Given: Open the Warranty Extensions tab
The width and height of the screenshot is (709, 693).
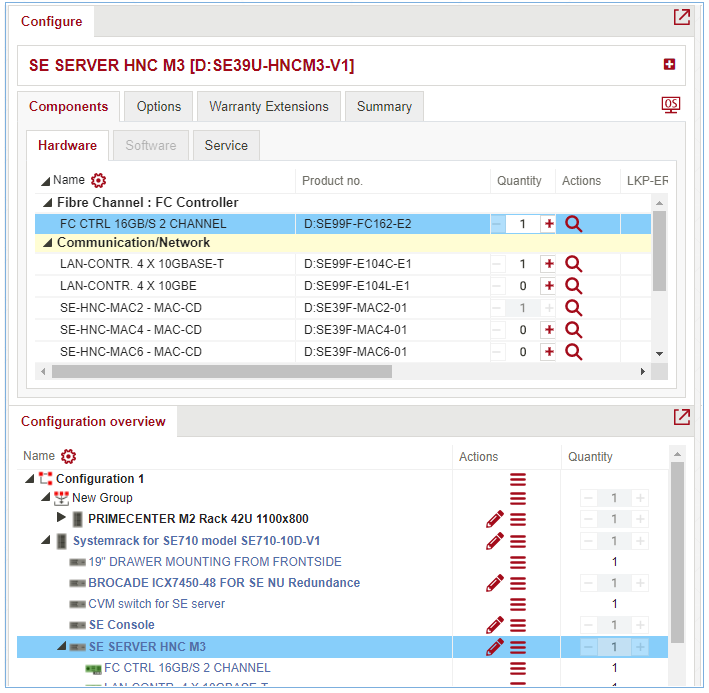Looking at the screenshot, I should [268, 107].
